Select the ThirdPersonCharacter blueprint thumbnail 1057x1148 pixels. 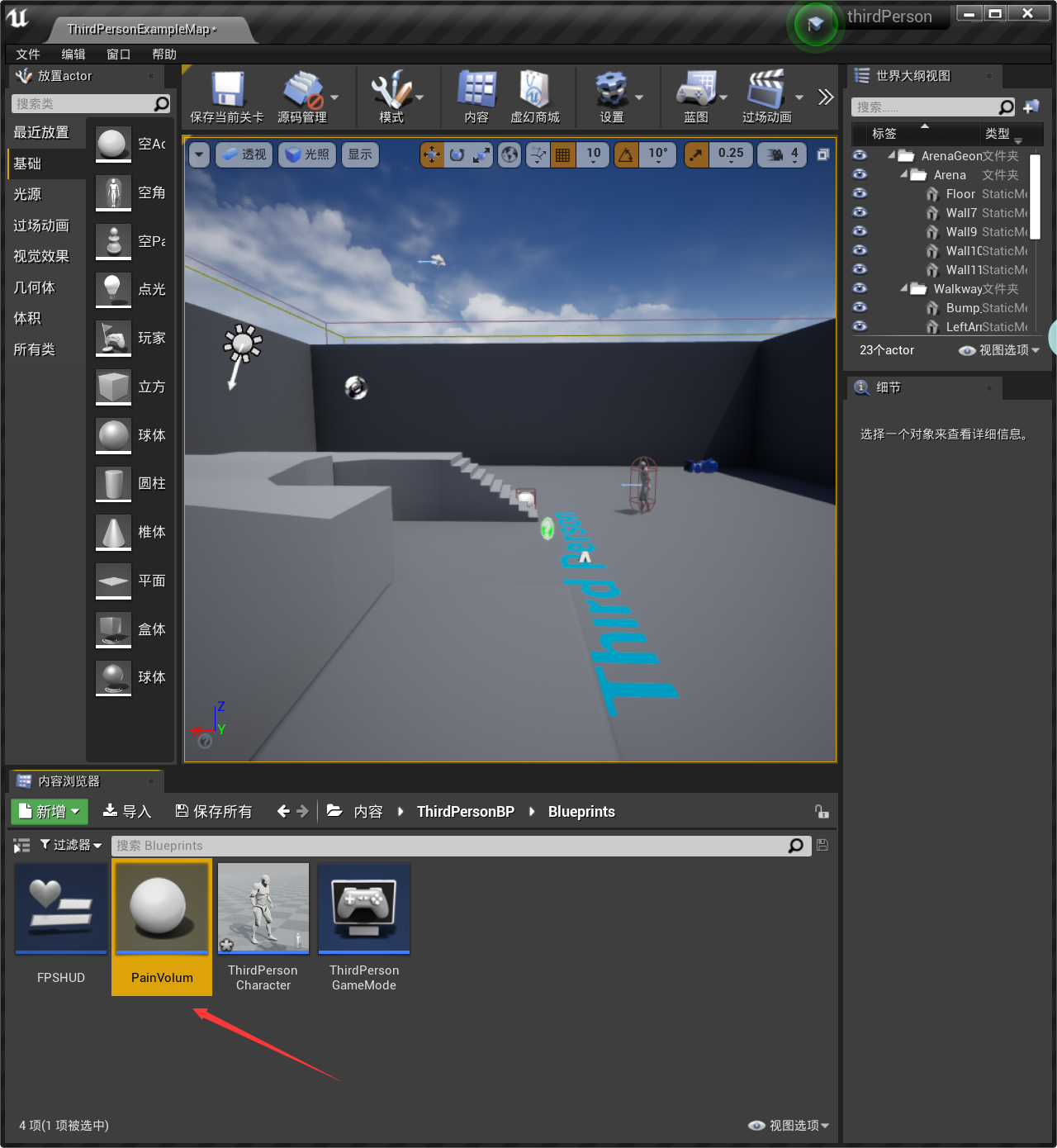[263, 908]
